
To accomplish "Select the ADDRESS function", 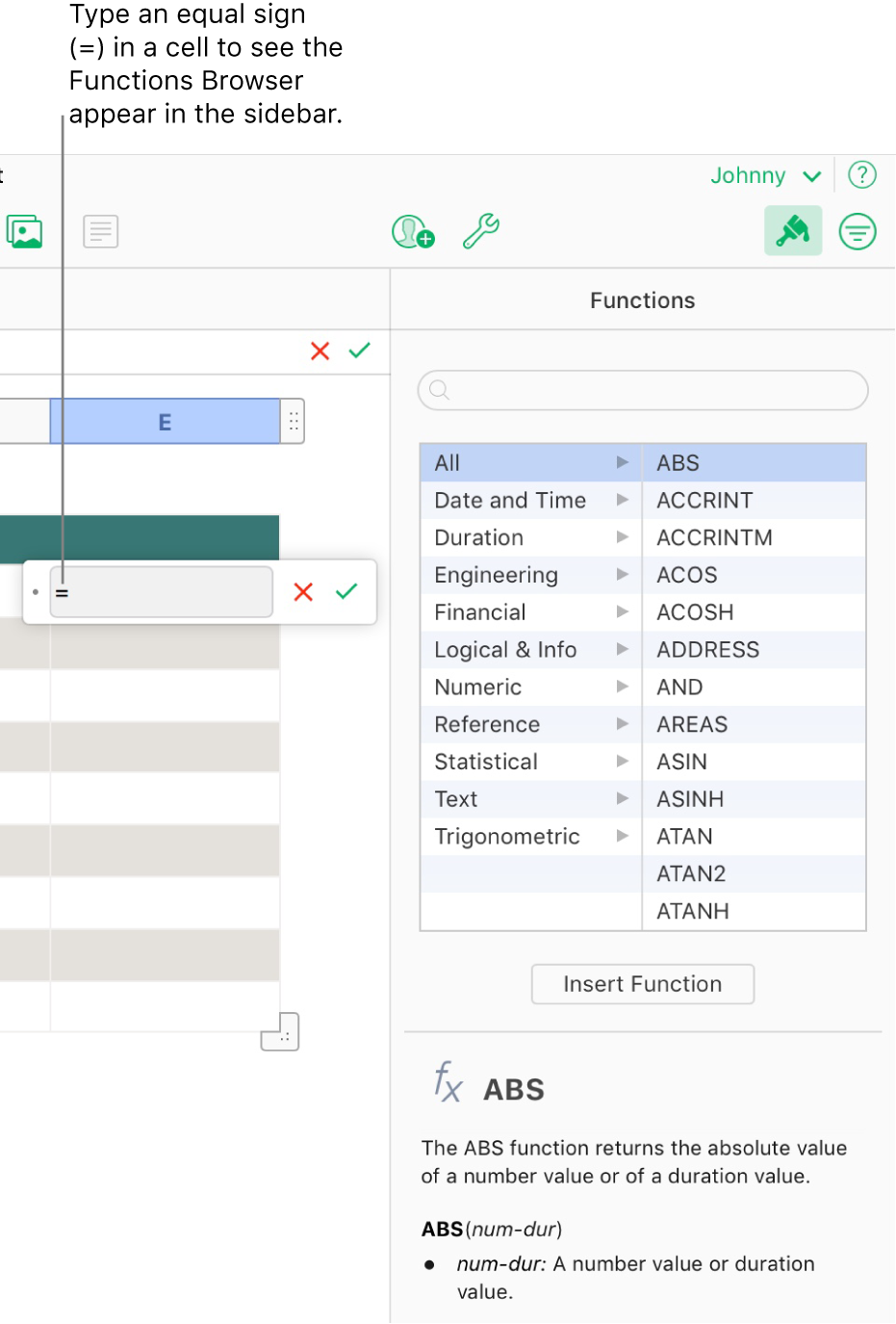I will point(707,650).
